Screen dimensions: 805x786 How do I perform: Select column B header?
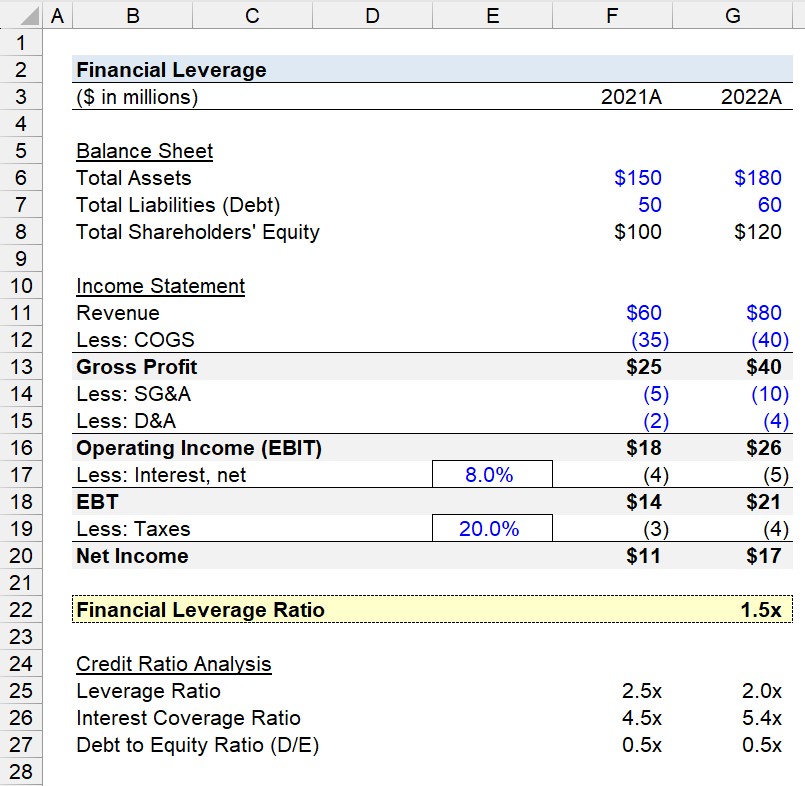(x=133, y=15)
